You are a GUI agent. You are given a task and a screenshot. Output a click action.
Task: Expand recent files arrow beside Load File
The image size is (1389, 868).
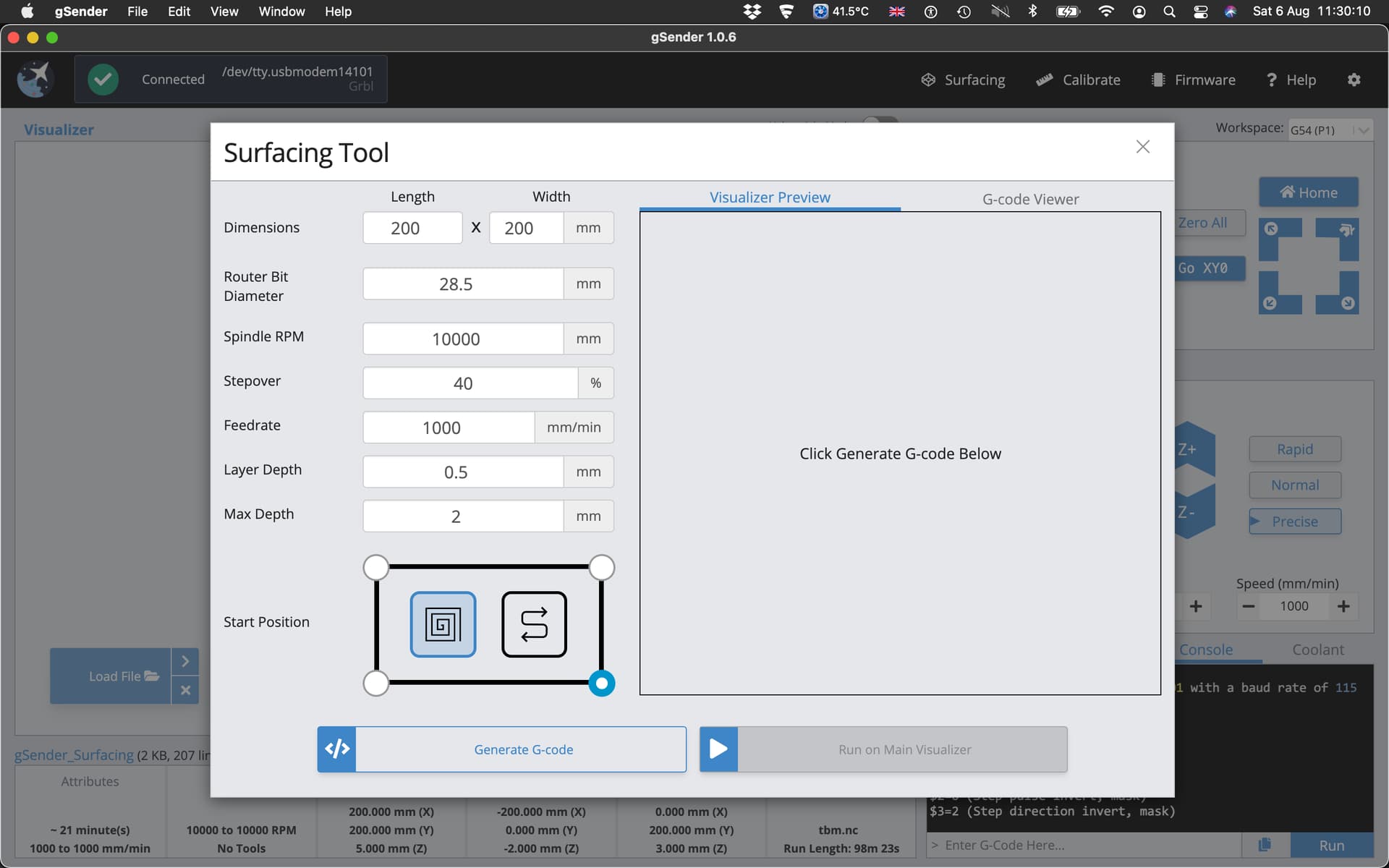[x=185, y=661]
